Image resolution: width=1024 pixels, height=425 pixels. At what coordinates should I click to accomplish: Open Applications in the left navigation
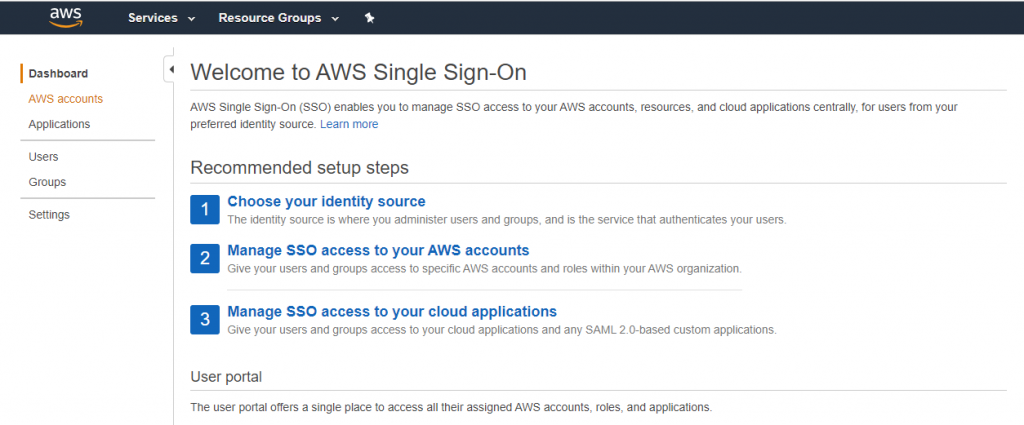[x=59, y=124]
